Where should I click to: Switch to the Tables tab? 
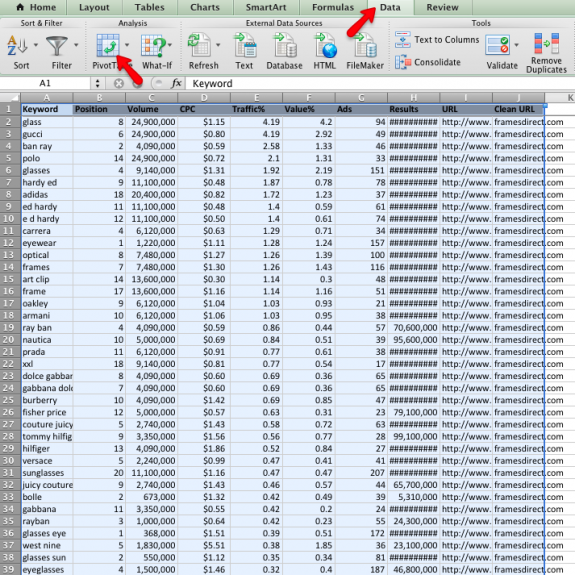click(150, 7)
